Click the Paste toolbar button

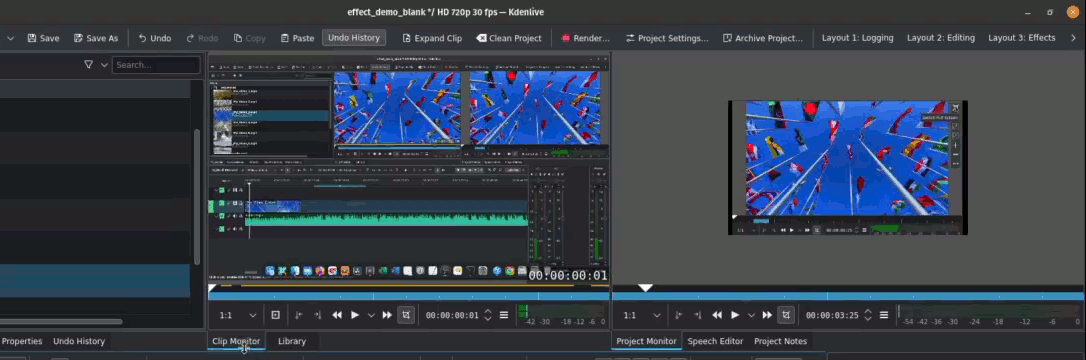[296, 38]
